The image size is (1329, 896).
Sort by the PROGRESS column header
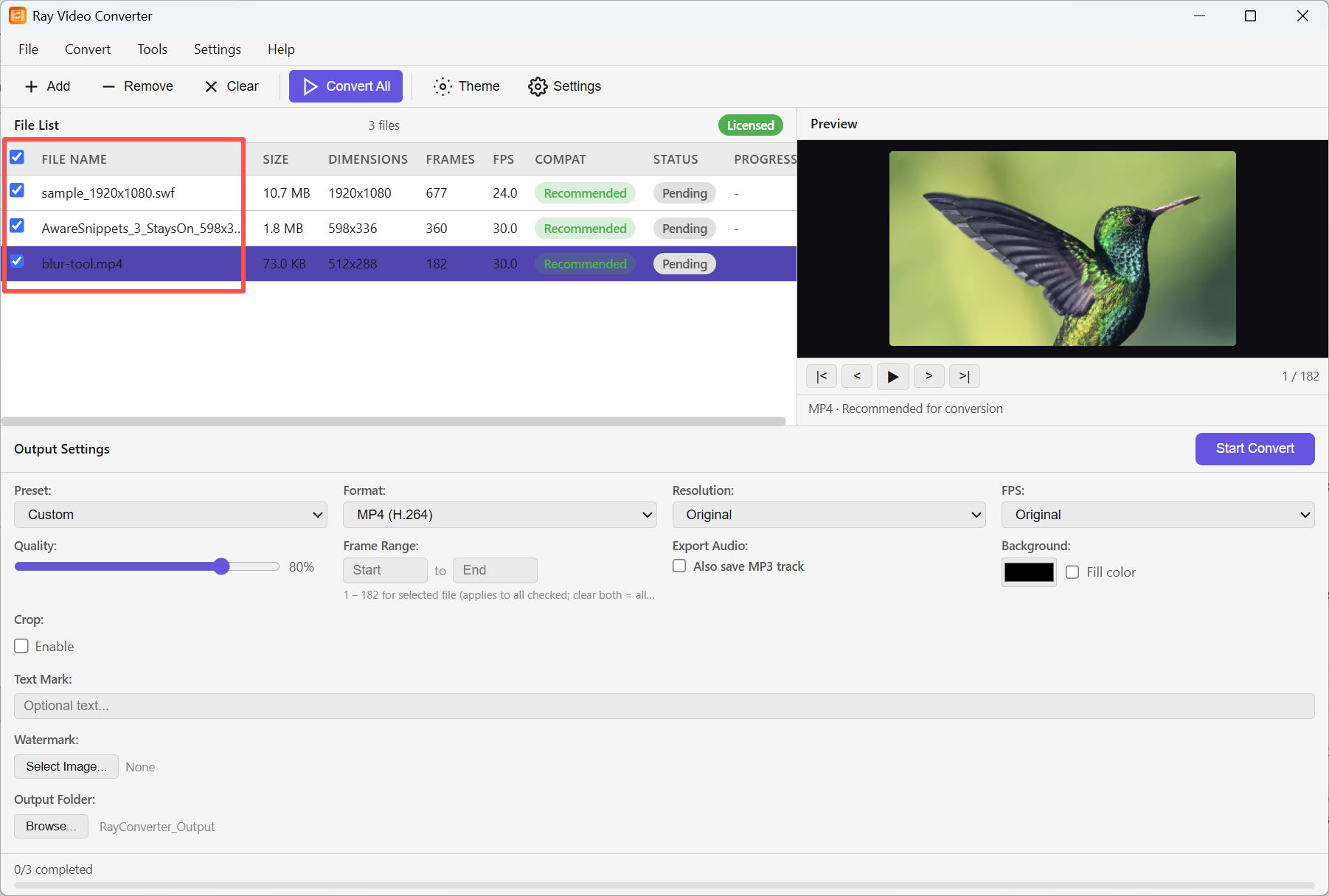coord(765,159)
